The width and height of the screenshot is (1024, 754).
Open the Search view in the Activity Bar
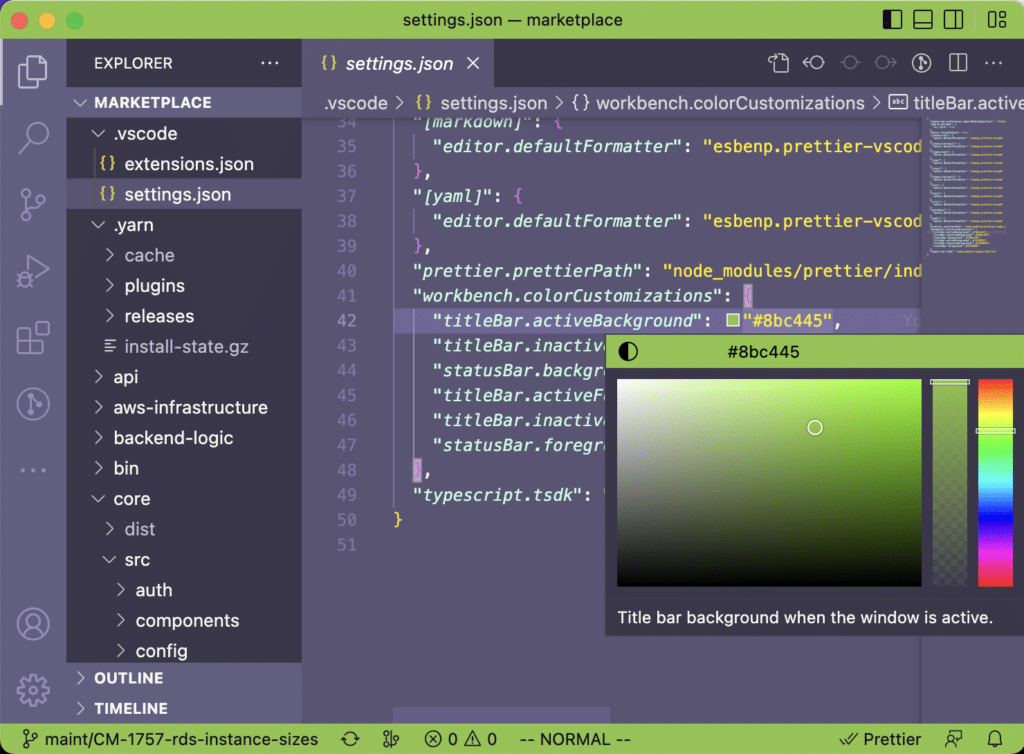coord(33,136)
